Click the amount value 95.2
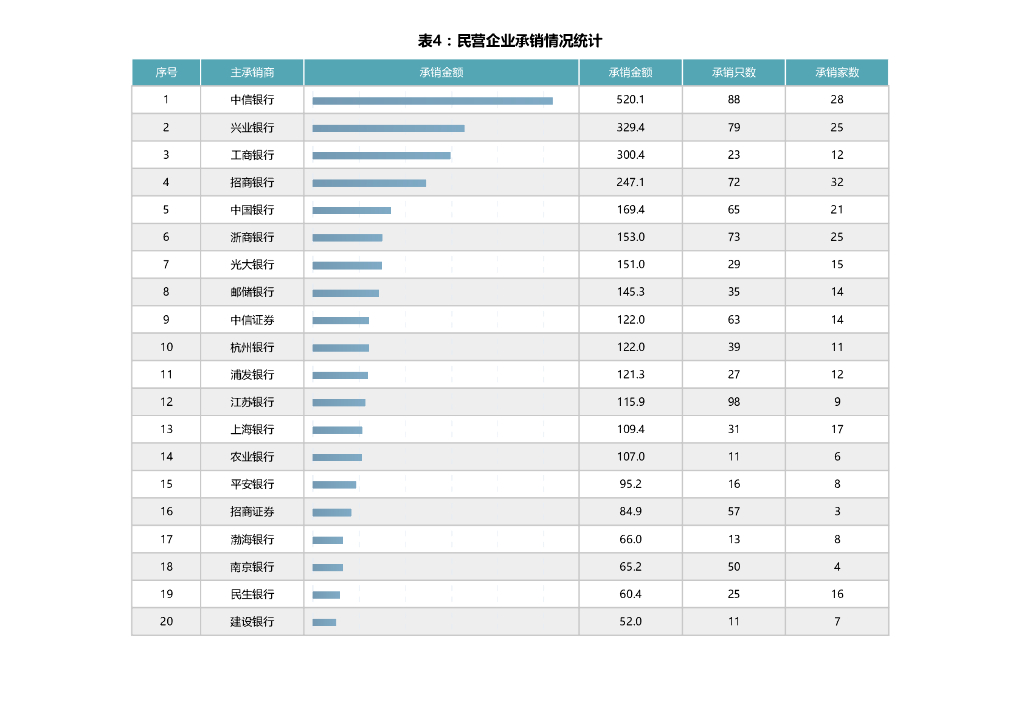The width and height of the screenshot is (1024, 724). tap(630, 484)
